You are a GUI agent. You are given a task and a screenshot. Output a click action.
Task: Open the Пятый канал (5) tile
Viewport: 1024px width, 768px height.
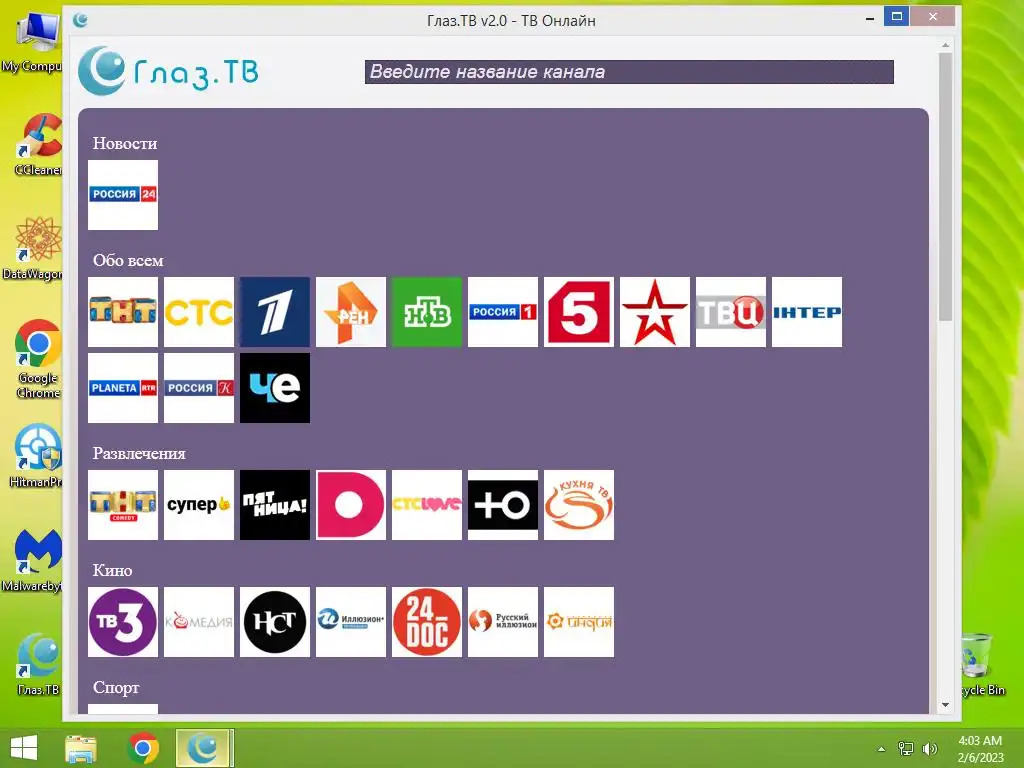579,312
